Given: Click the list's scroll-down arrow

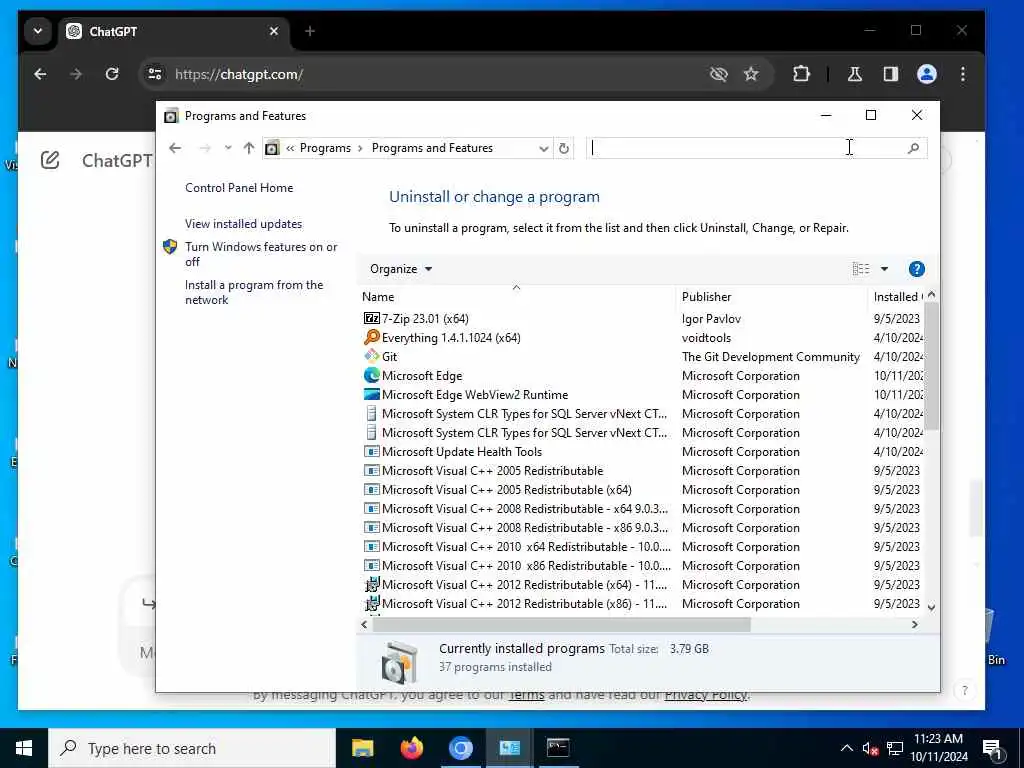Looking at the screenshot, I should [931, 607].
